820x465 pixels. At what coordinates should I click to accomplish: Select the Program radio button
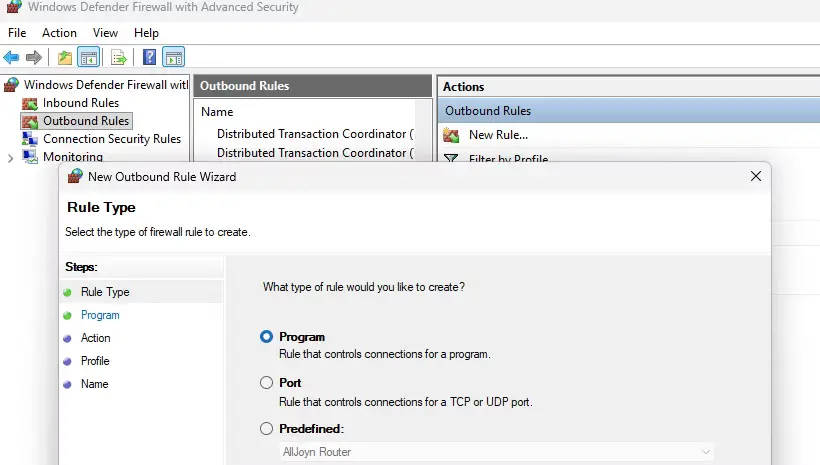[x=266, y=336]
